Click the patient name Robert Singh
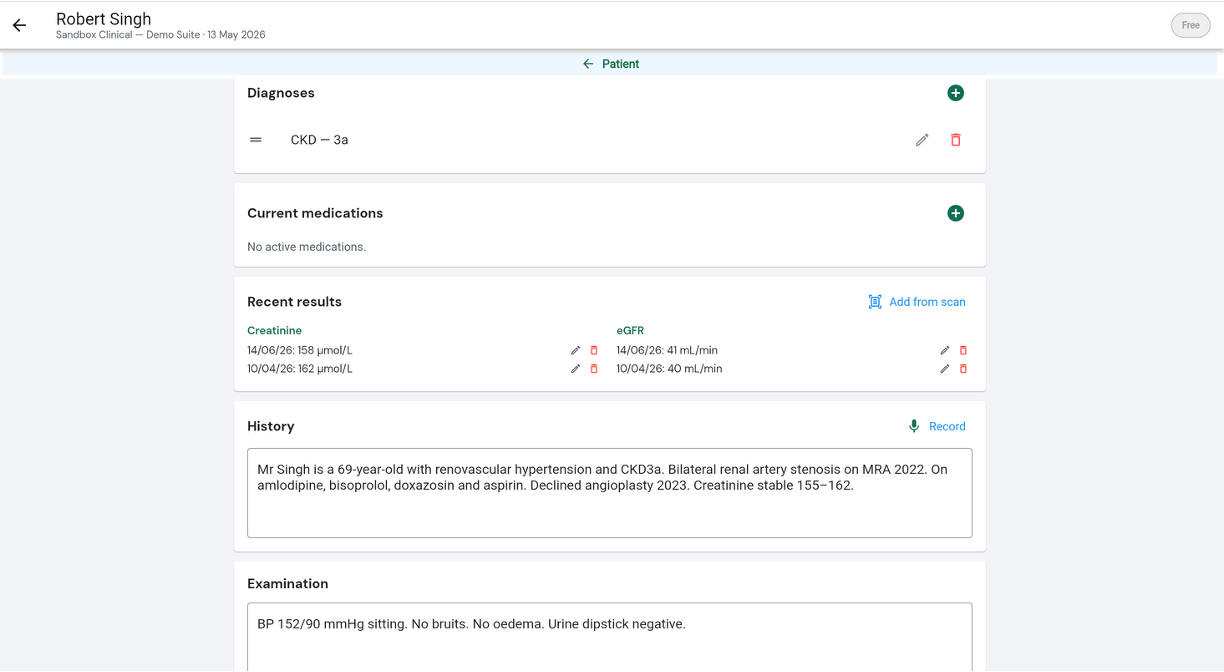1224x672 pixels. 104,19
